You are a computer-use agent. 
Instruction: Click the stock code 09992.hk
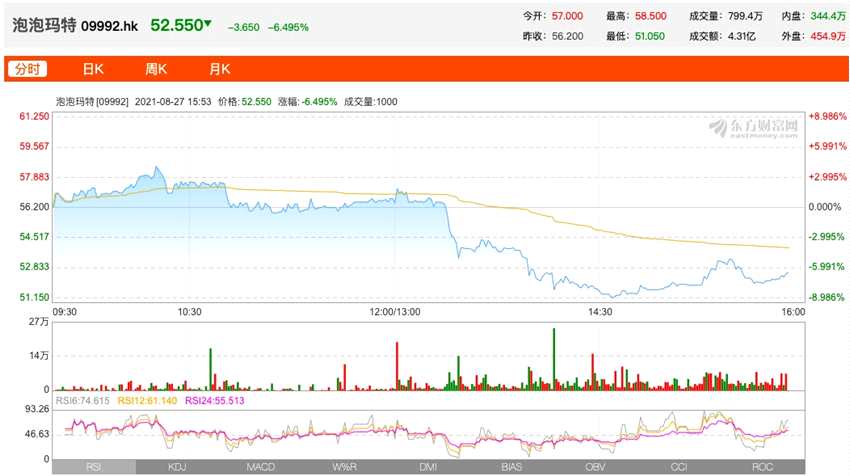[x=110, y=26]
